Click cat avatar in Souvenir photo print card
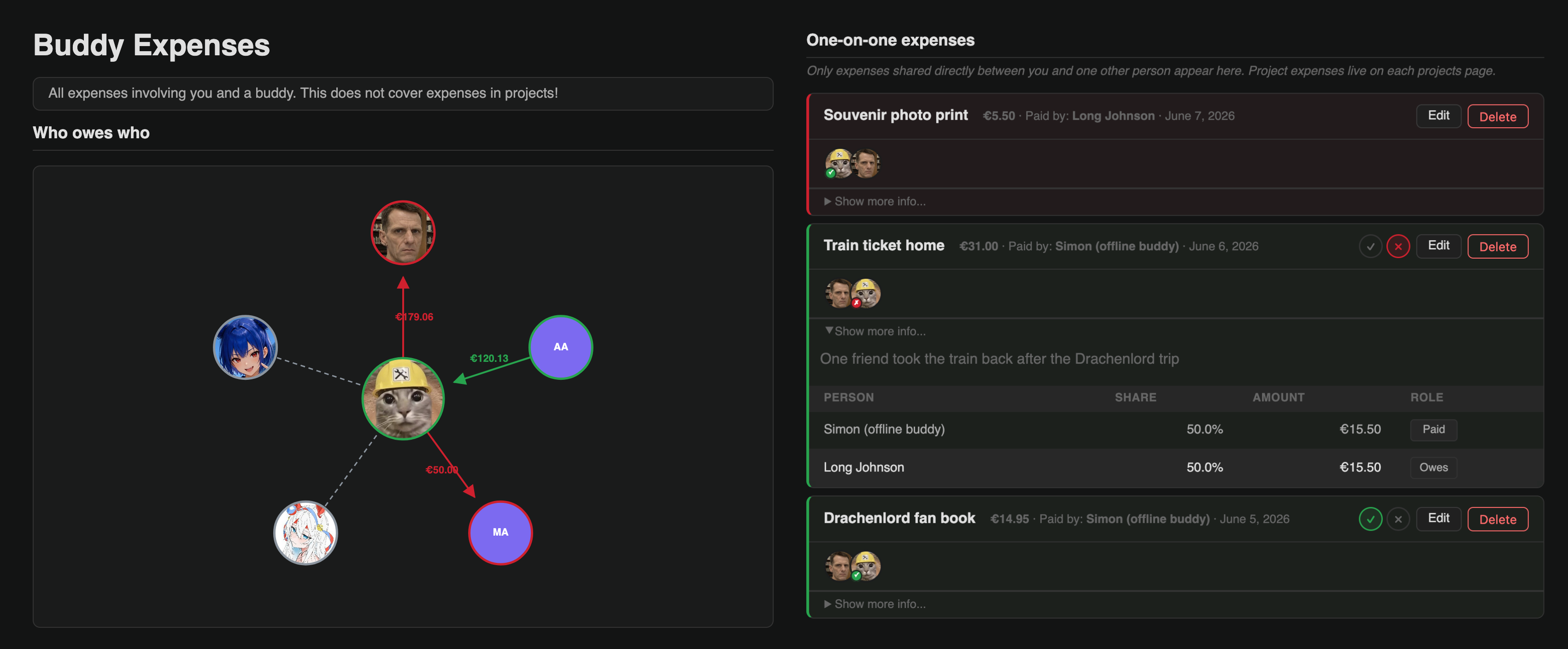The image size is (1568, 649). coord(839,163)
